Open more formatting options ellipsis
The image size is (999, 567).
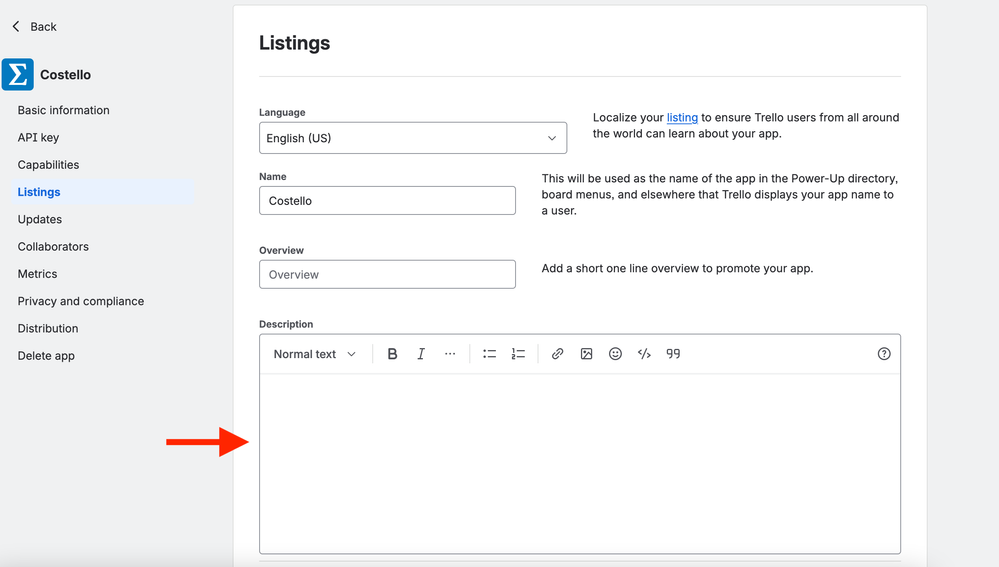(450, 354)
